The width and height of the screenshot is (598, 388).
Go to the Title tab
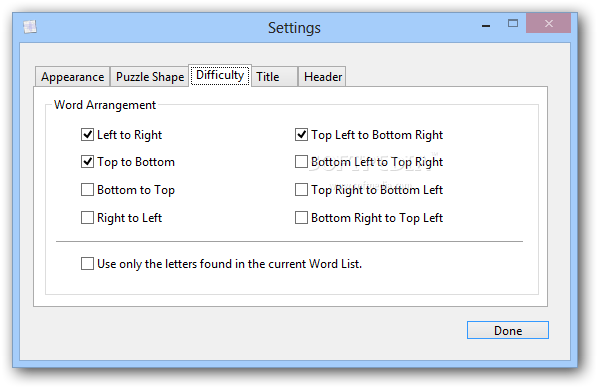pos(275,77)
